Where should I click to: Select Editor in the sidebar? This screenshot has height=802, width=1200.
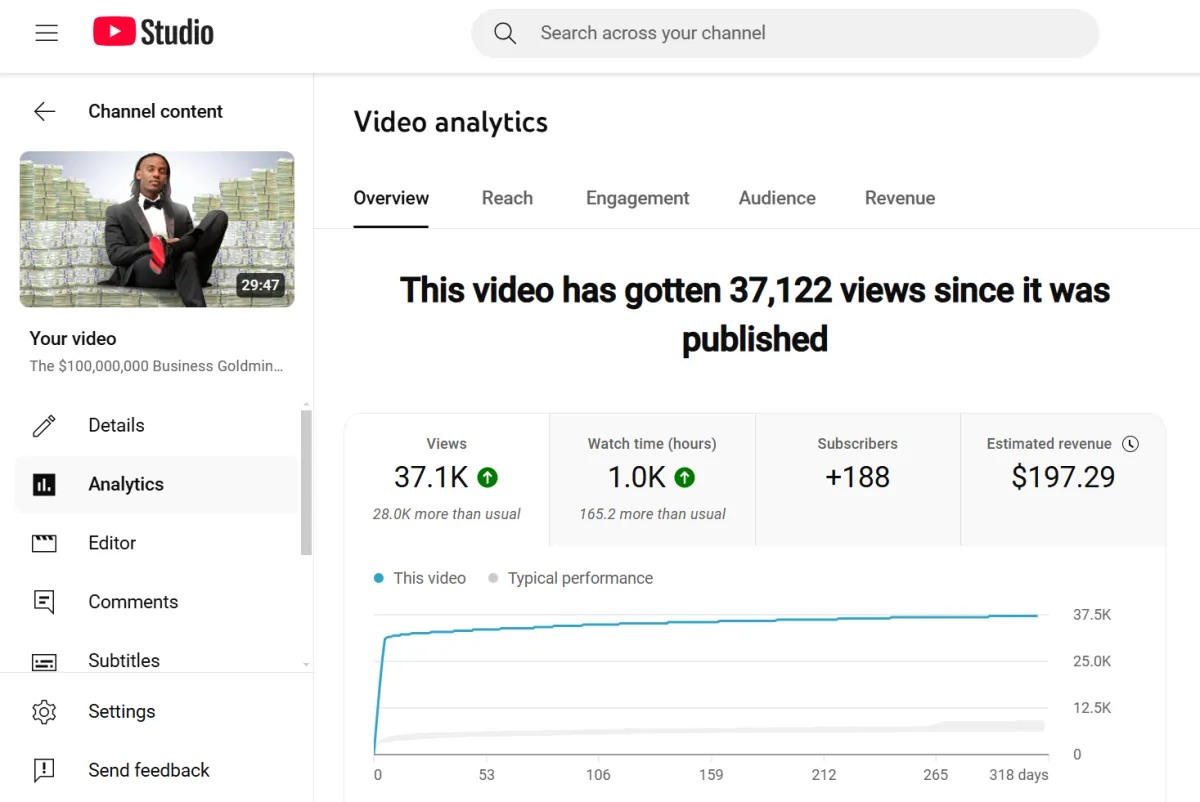coord(157,543)
